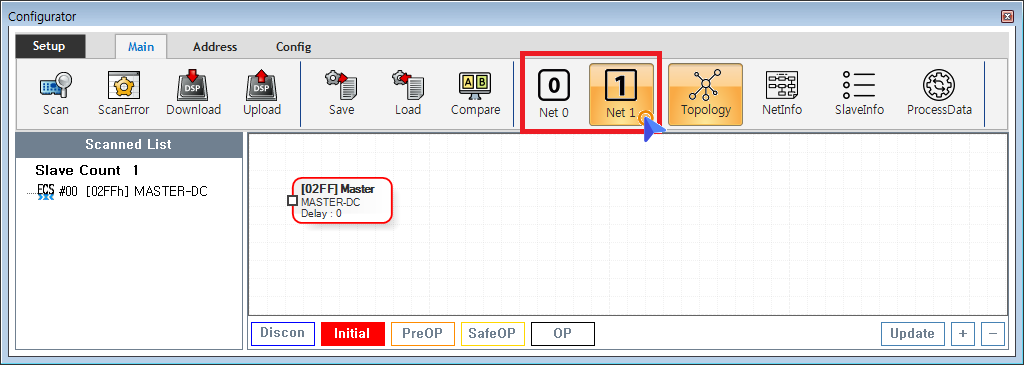Zoom in with the plus button
Viewport: 1024px width, 365px height.
click(963, 334)
